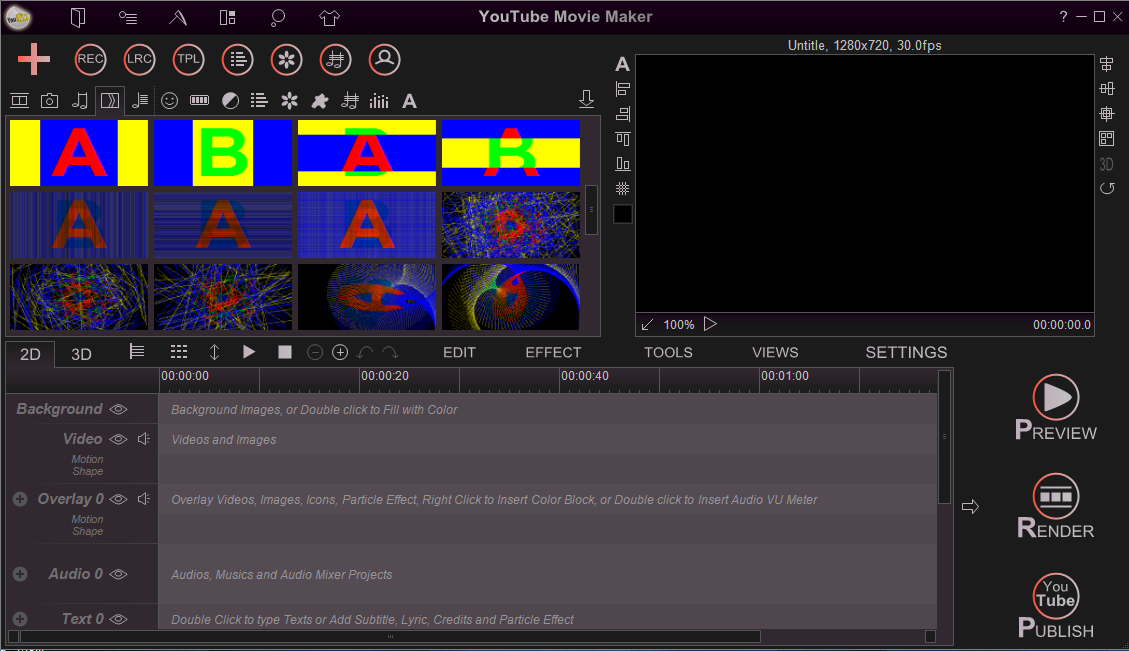This screenshot has height=651, width=1129.
Task: Select the camera photo media tab
Action: pyautogui.click(x=49, y=101)
